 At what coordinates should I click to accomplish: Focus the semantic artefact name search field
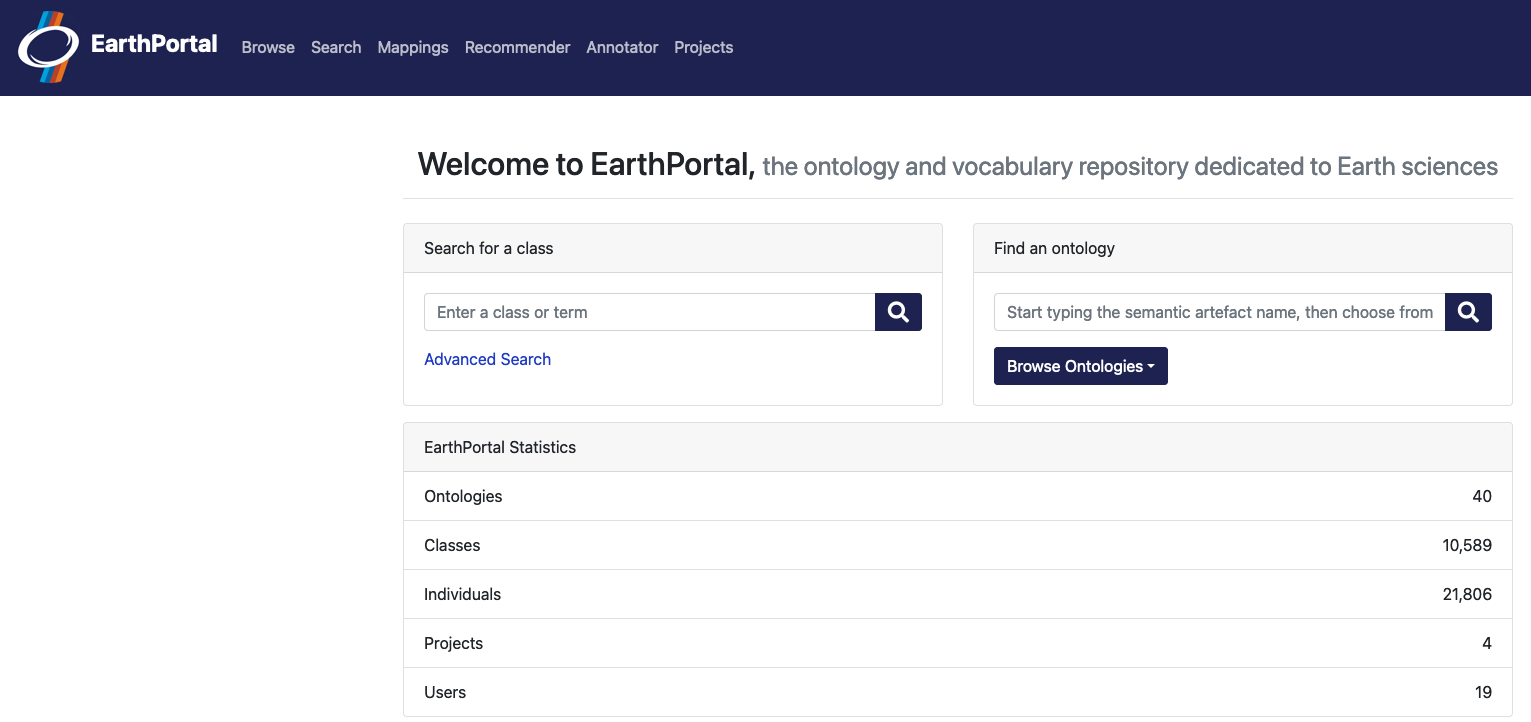pos(1220,312)
